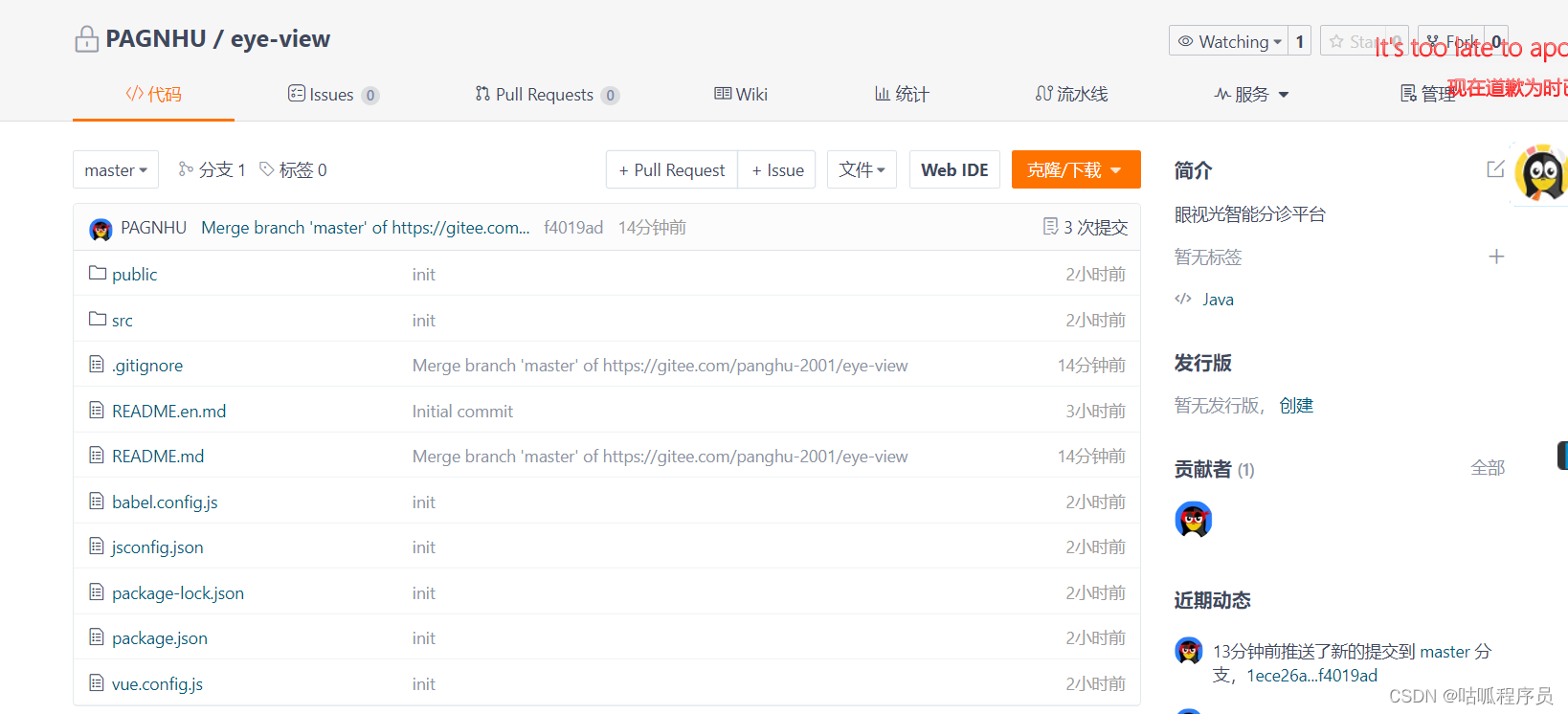Open the Watching dropdown
Viewport: 1568px width, 714px height.
coord(1228,41)
